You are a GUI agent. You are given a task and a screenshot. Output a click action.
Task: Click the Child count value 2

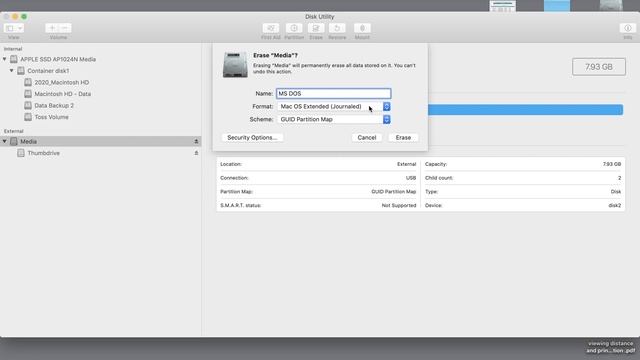(x=619, y=178)
